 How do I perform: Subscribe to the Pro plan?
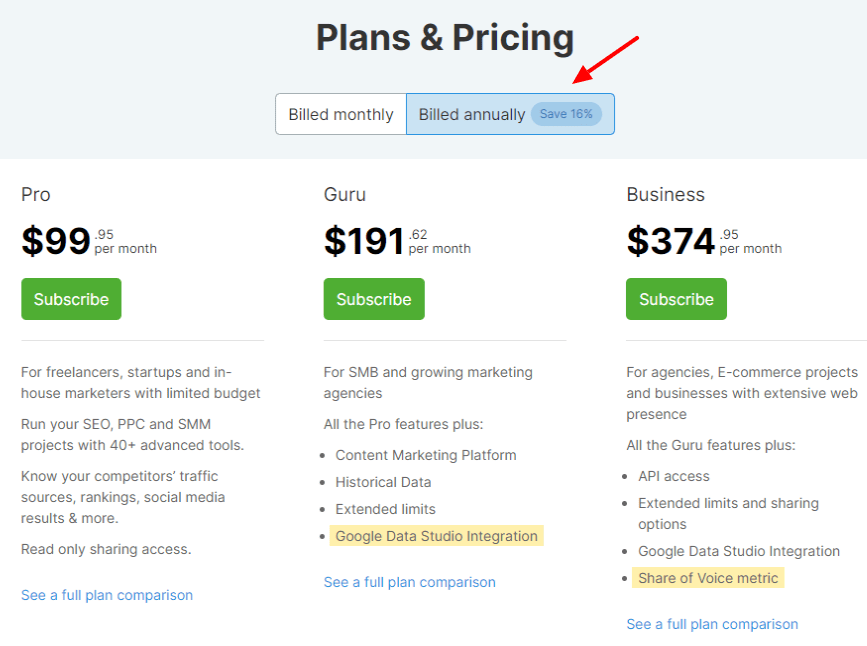(x=71, y=299)
